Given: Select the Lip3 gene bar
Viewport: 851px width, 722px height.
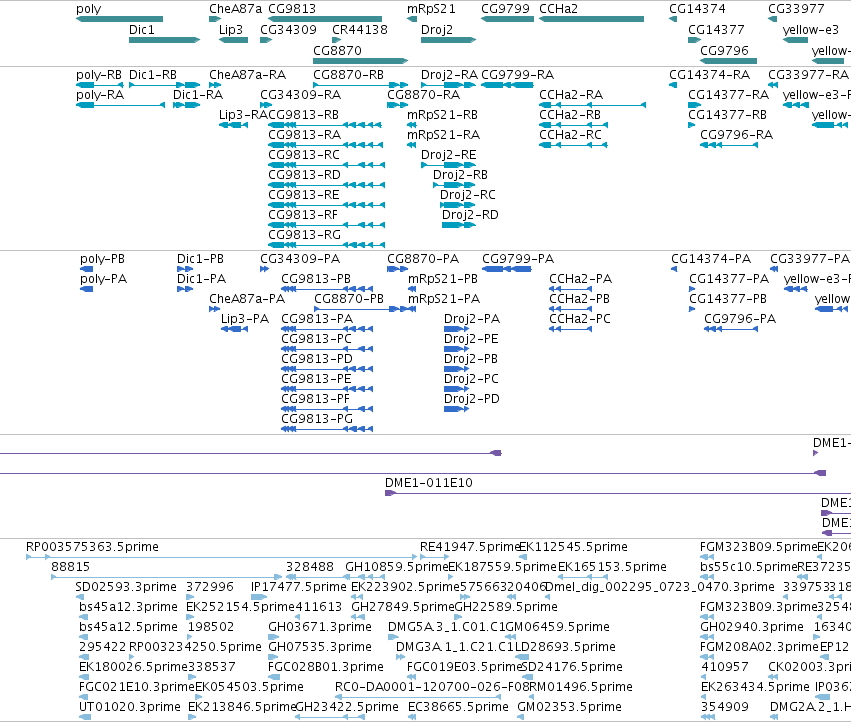Looking at the screenshot, I should [233, 40].
